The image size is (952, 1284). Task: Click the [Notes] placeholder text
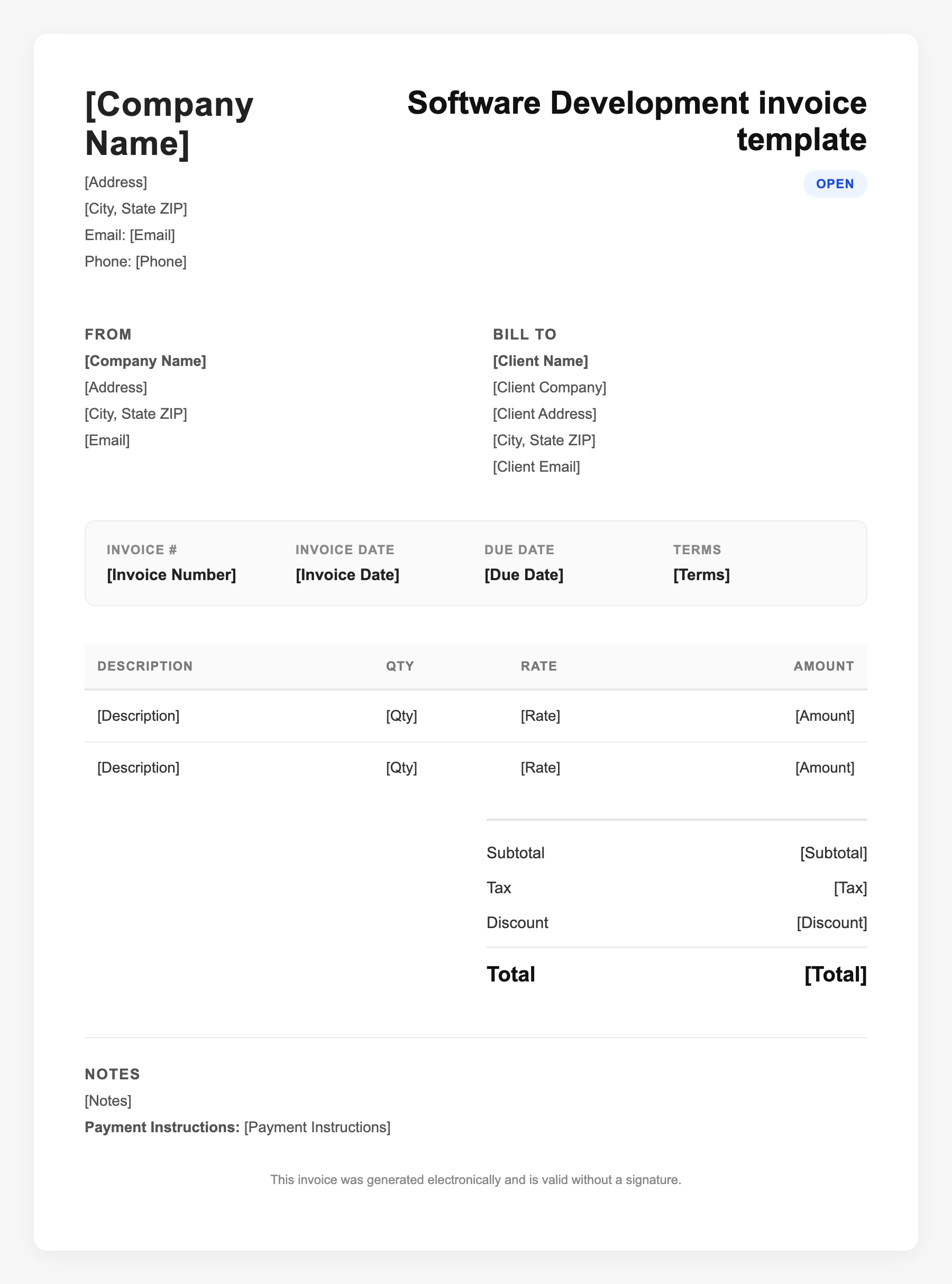click(x=108, y=1100)
